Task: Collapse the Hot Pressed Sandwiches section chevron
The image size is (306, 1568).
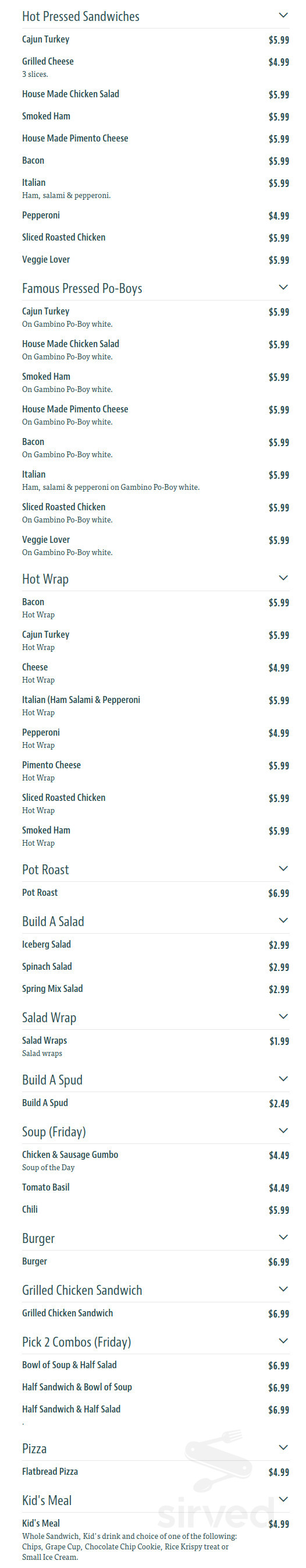Action: (283, 15)
